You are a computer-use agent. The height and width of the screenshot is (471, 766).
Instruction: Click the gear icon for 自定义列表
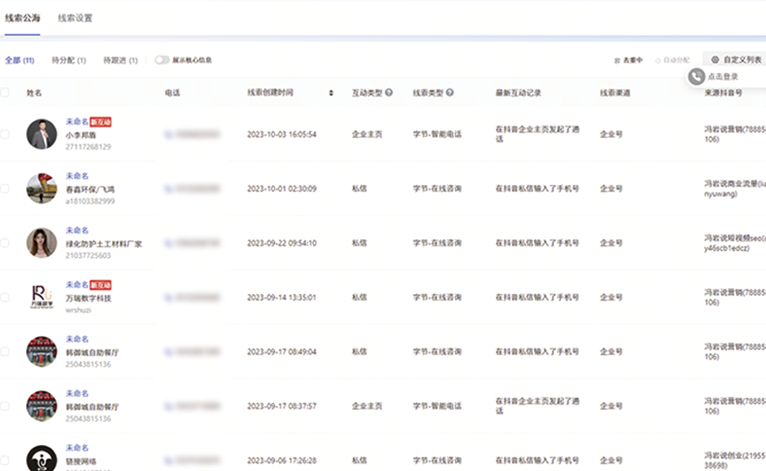715,60
